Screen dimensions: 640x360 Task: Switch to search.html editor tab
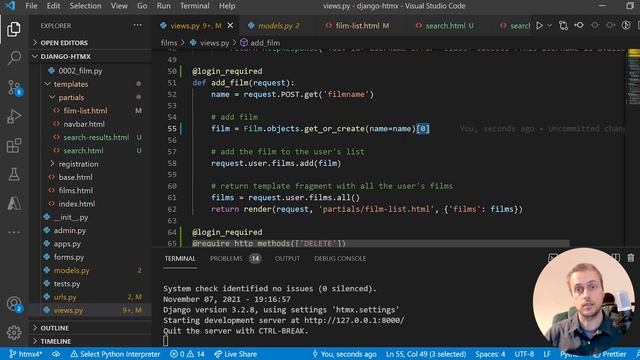pyautogui.click(x=446, y=25)
